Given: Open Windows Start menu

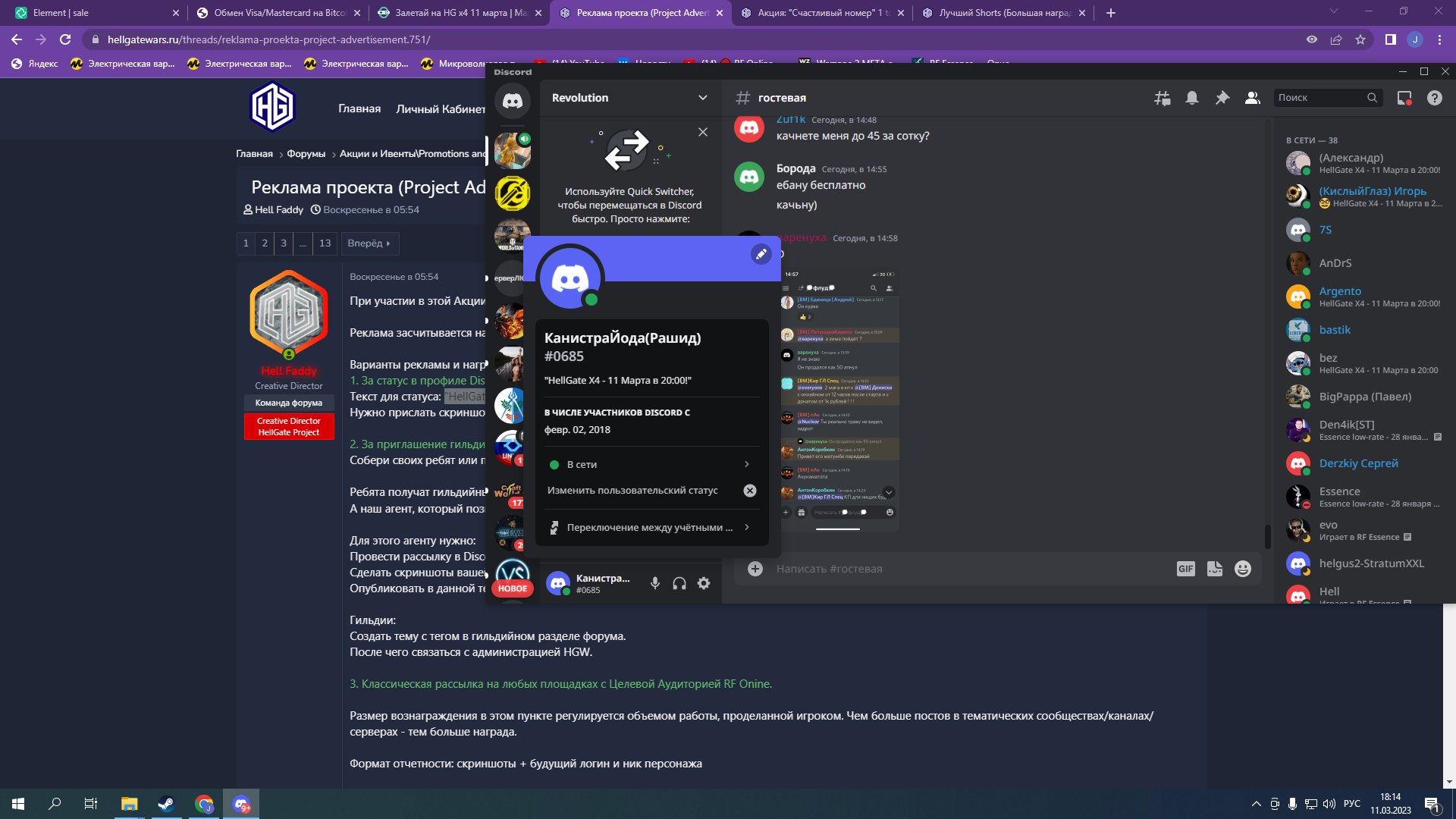Looking at the screenshot, I should 18,804.
